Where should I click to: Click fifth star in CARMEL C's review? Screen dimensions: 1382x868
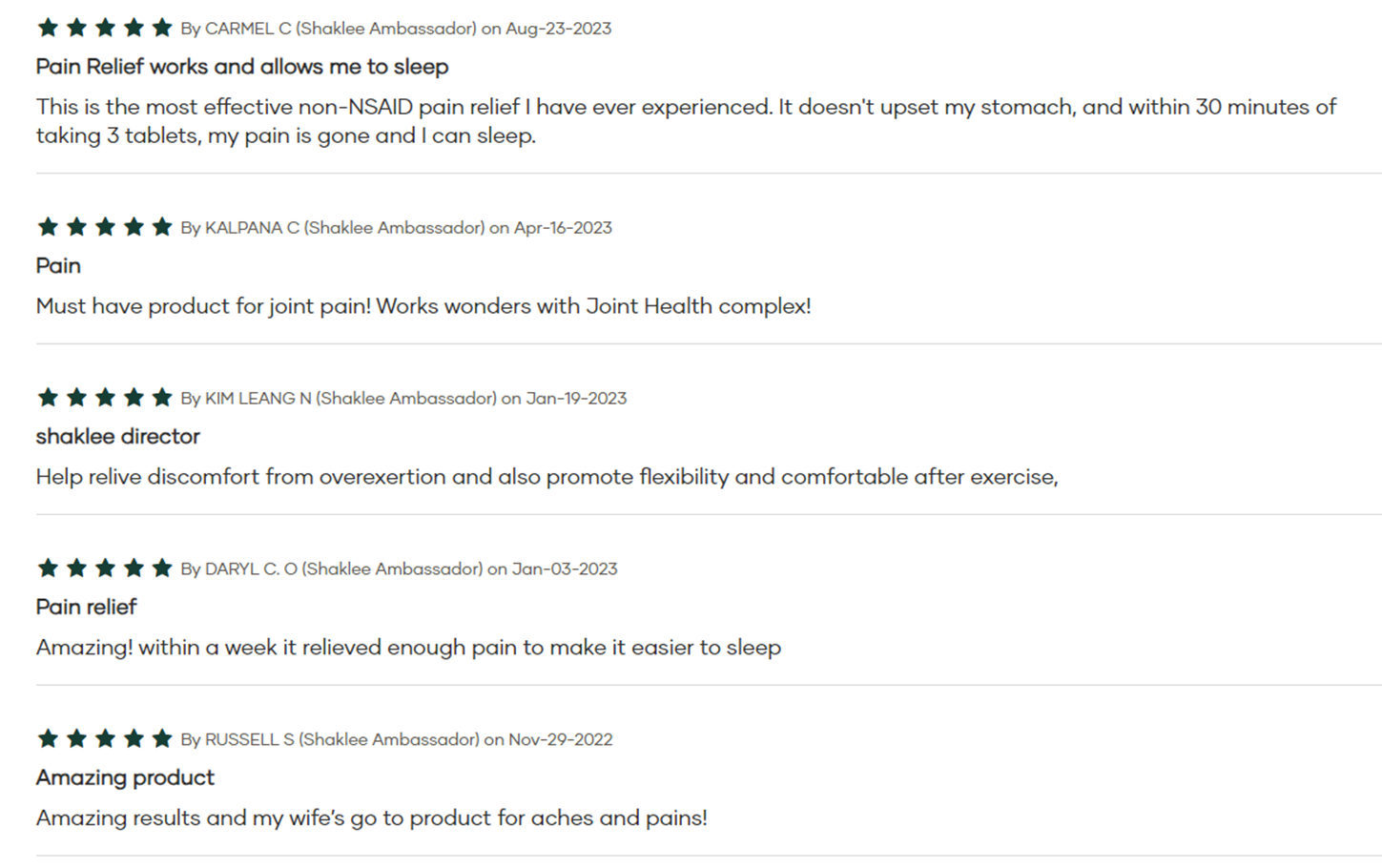click(x=162, y=28)
